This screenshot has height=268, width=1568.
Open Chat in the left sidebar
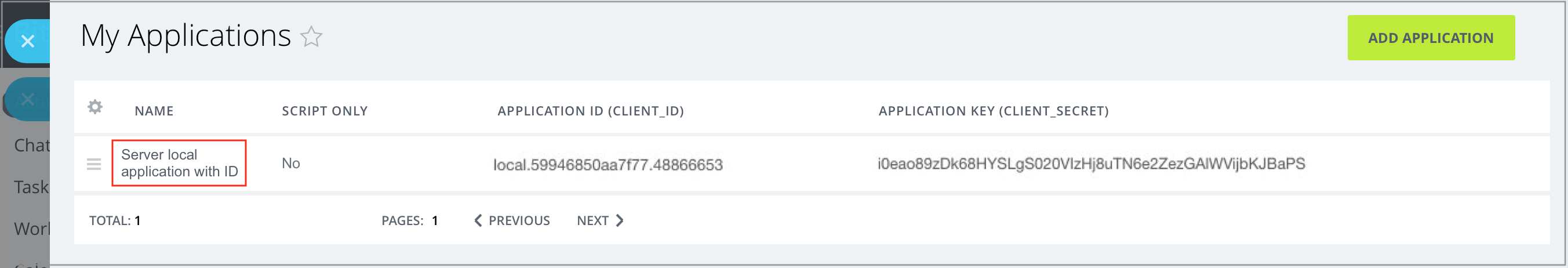(32, 146)
